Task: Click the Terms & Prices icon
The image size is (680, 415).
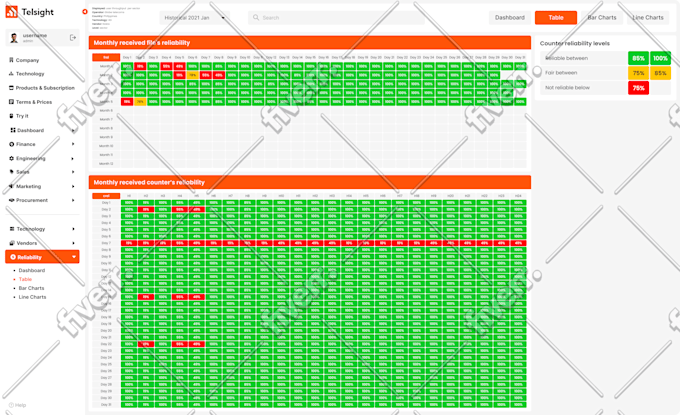Action: pyautogui.click(x=11, y=102)
